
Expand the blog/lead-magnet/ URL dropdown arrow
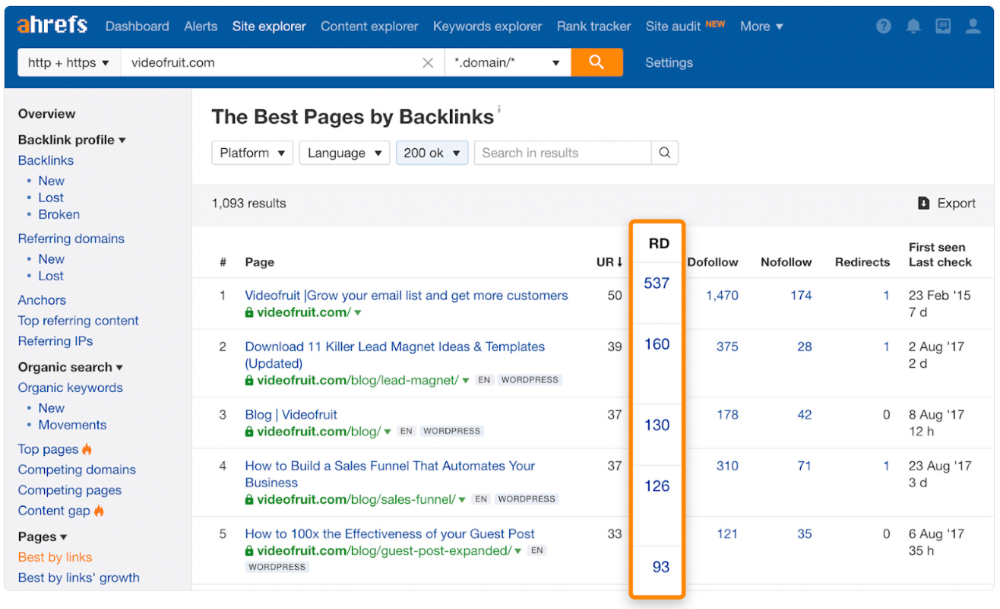coord(466,380)
